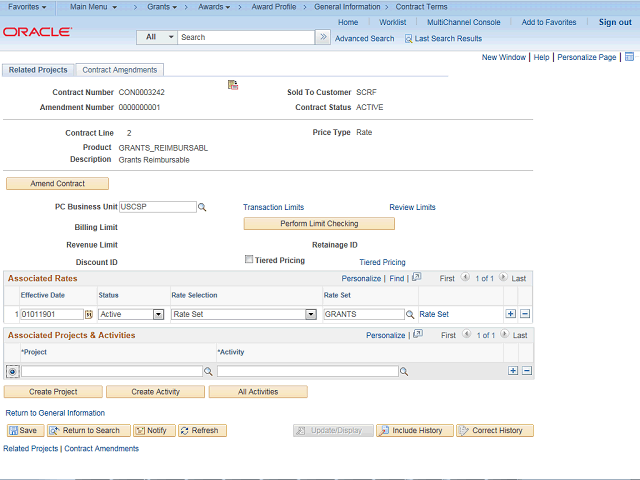Expand the Rate Selection dropdown
The image size is (640, 480).
coord(310,314)
